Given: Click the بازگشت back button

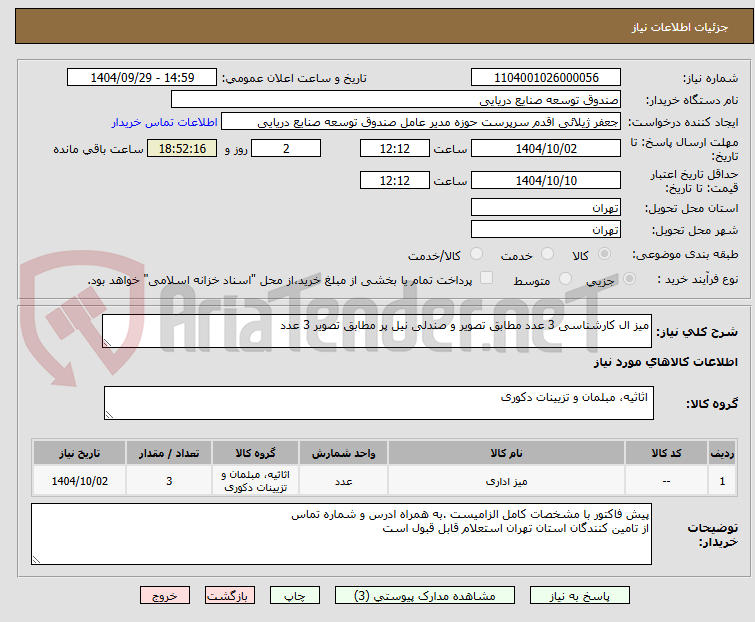Looking at the screenshot, I should pyautogui.click(x=230, y=596).
